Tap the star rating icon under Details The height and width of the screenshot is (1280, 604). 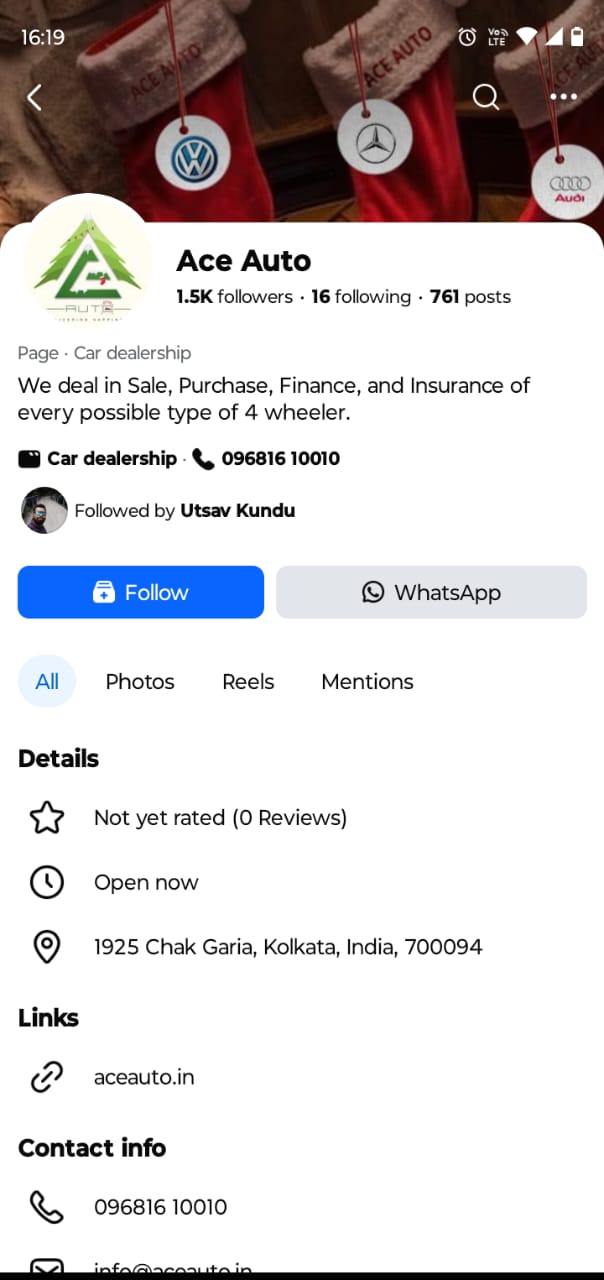pos(47,817)
